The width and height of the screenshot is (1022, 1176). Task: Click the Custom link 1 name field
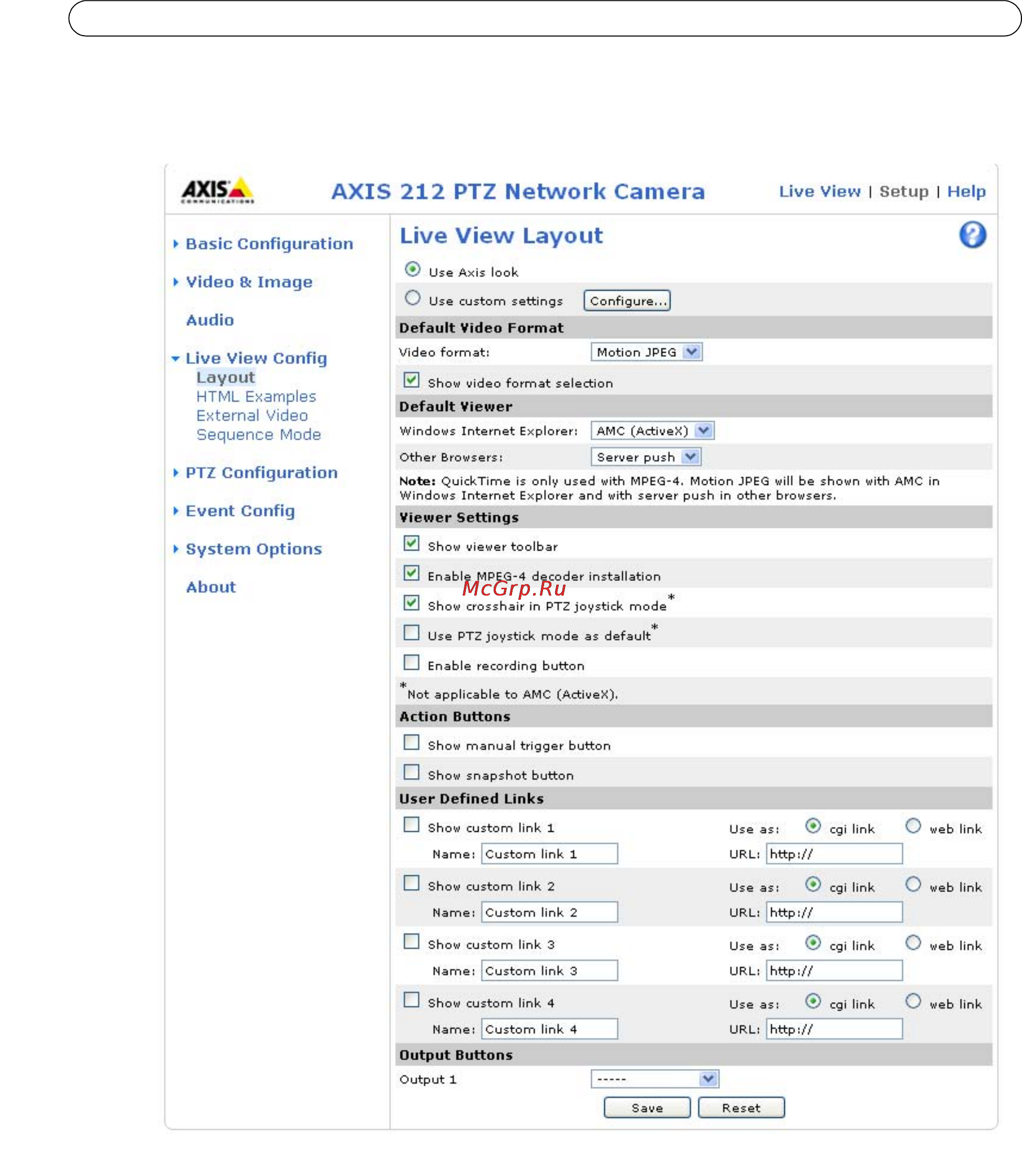click(x=549, y=854)
